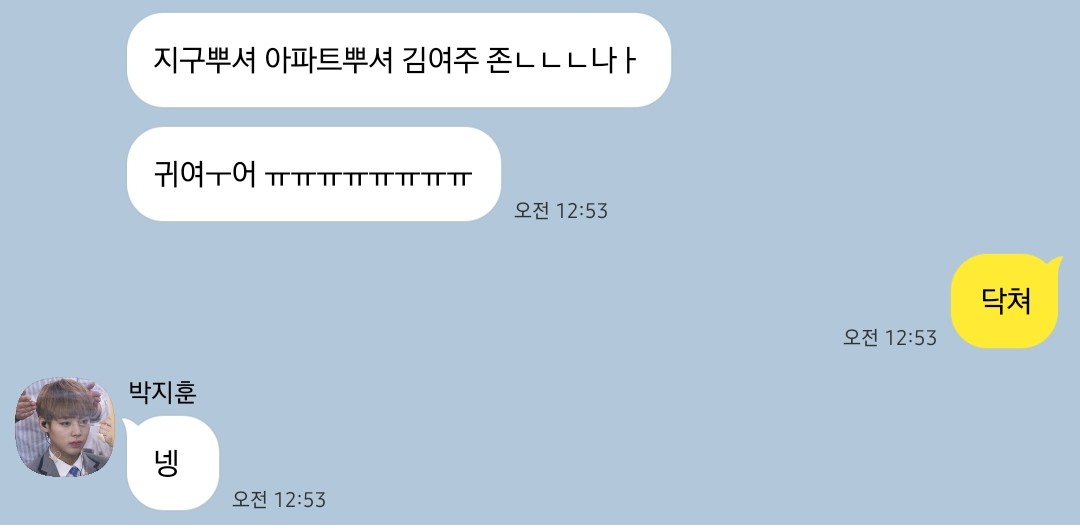Image resolution: width=1080 pixels, height=531 pixels.
Task: Select the 넹 reply bubble
Action: (172, 463)
